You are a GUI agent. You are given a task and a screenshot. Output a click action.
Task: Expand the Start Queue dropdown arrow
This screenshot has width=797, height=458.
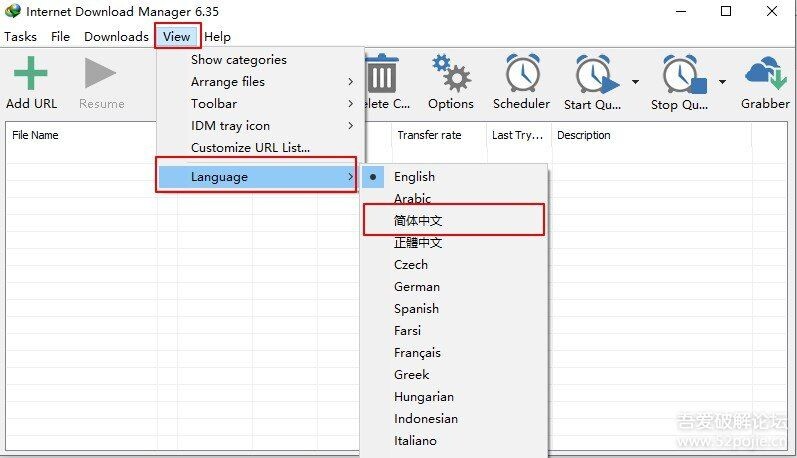tap(635, 82)
